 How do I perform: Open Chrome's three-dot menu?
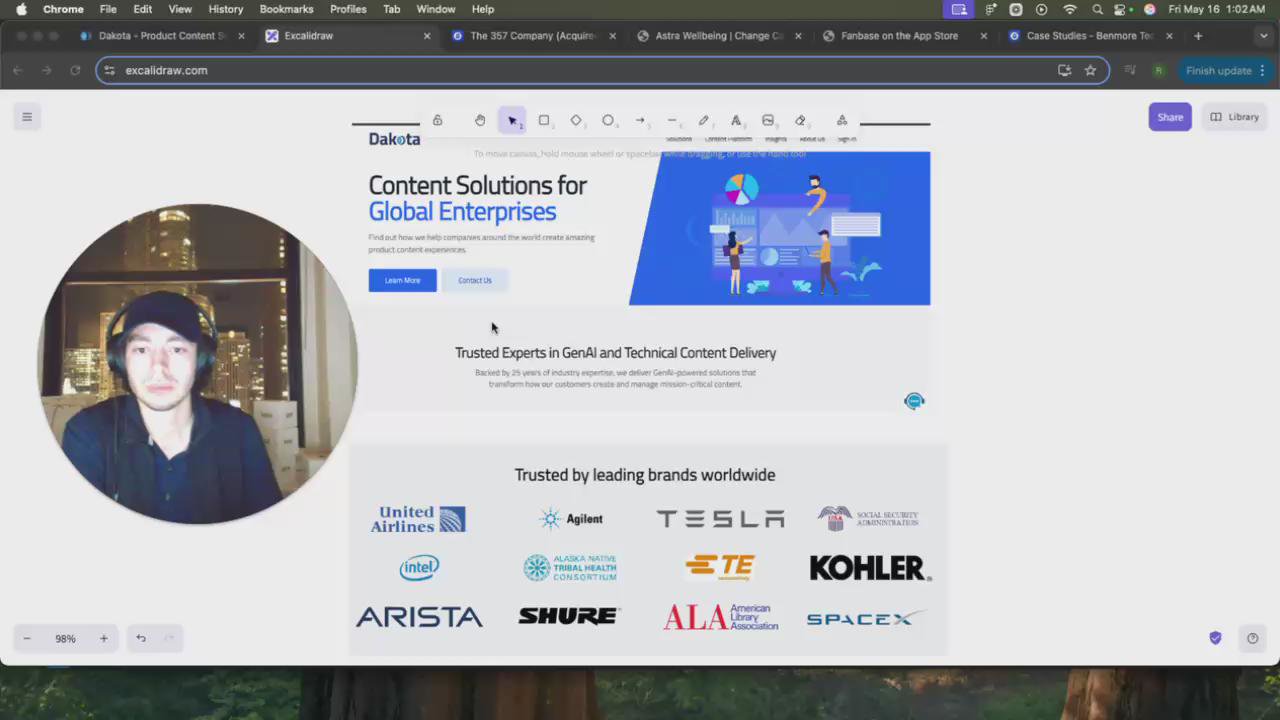(1262, 71)
